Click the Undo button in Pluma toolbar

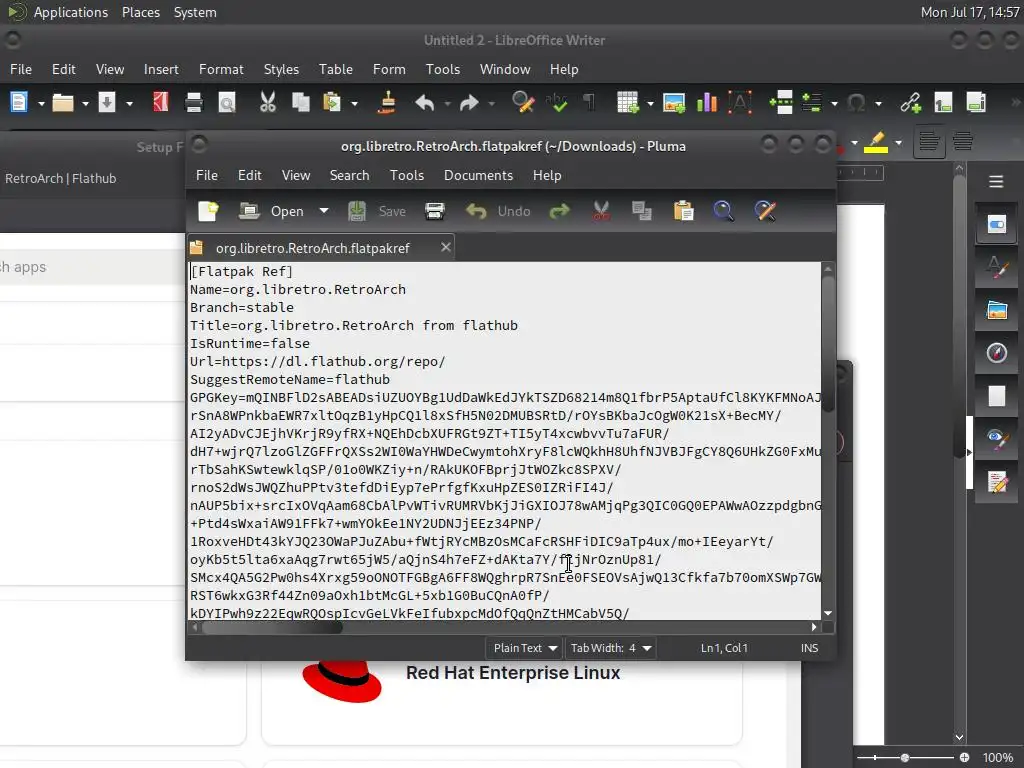(x=498, y=211)
